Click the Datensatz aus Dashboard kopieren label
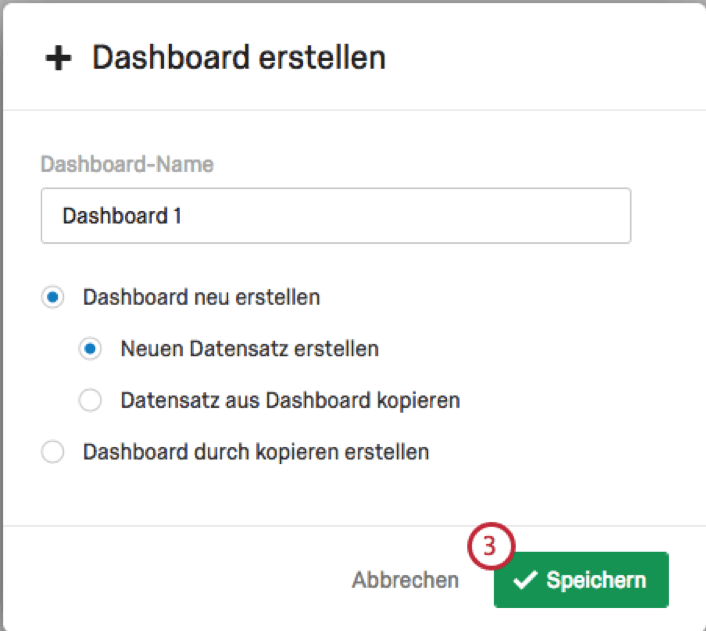This screenshot has width=706, height=631. pos(290,400)
